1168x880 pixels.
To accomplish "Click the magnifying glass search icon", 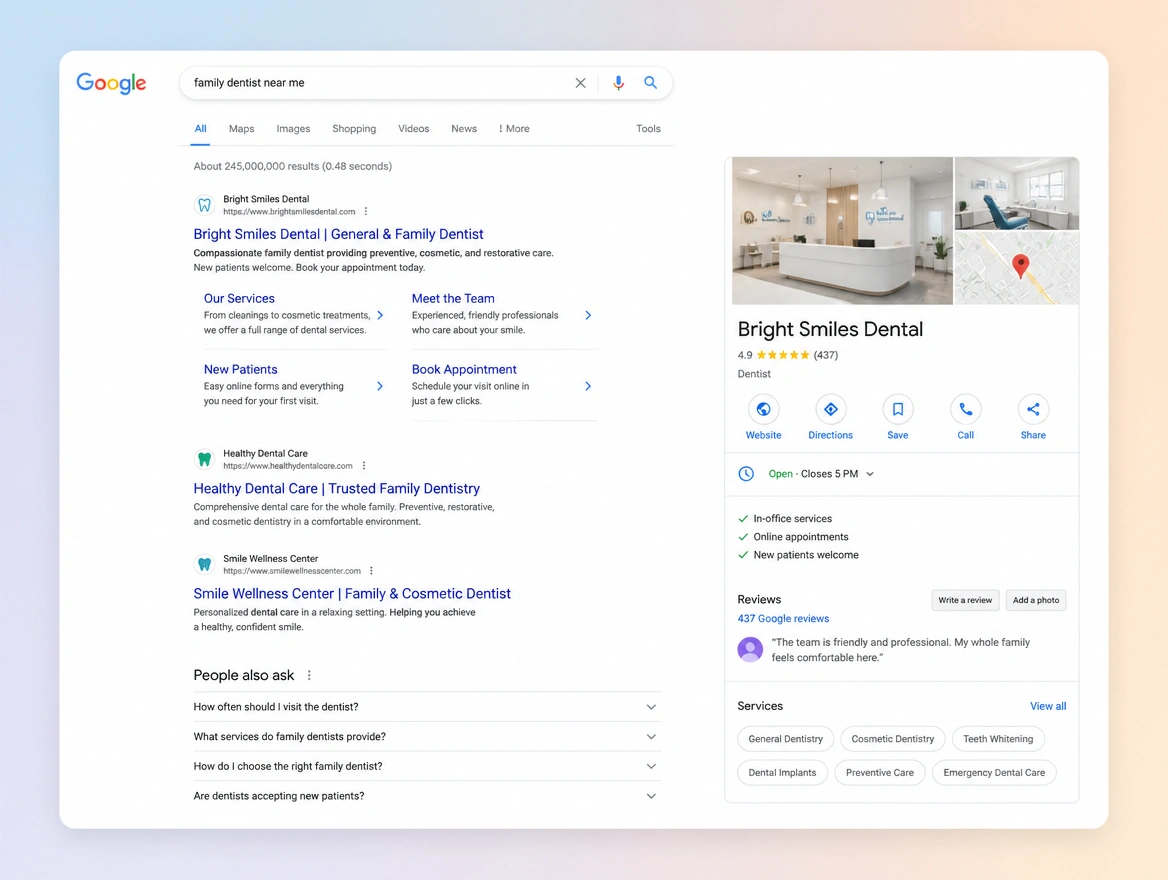I will coord(650,83).
